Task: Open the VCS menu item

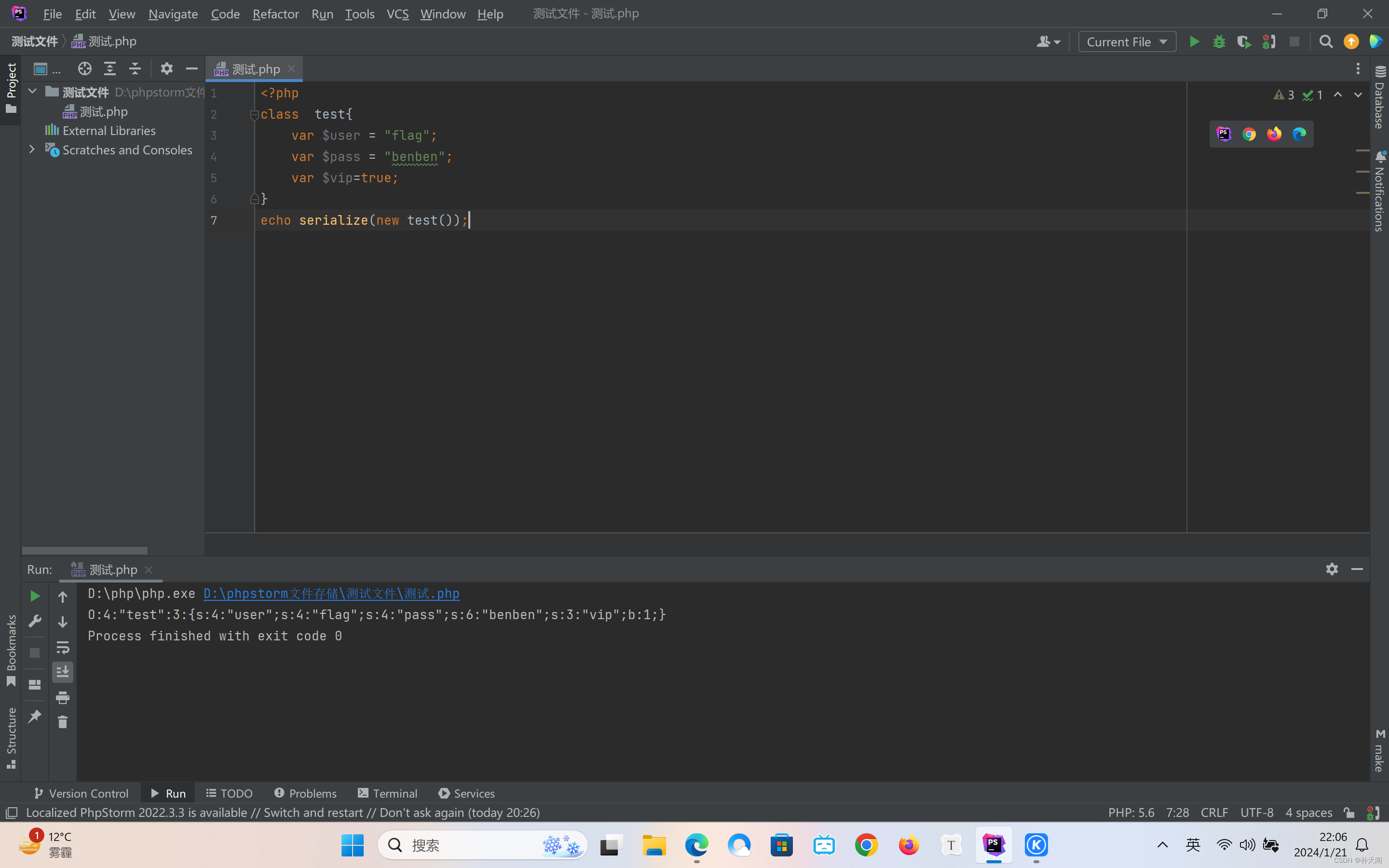Action: click(x=397, y=13)
